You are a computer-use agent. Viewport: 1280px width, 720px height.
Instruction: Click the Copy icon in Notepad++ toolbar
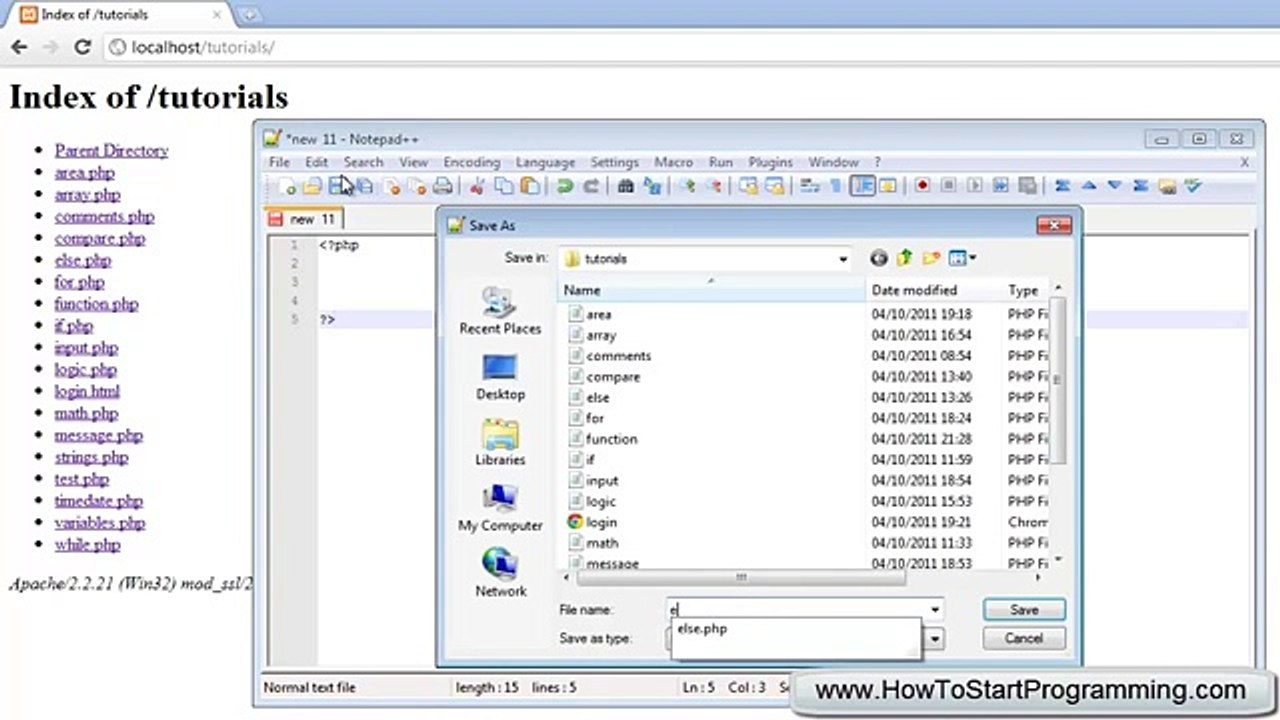(504, 186)
